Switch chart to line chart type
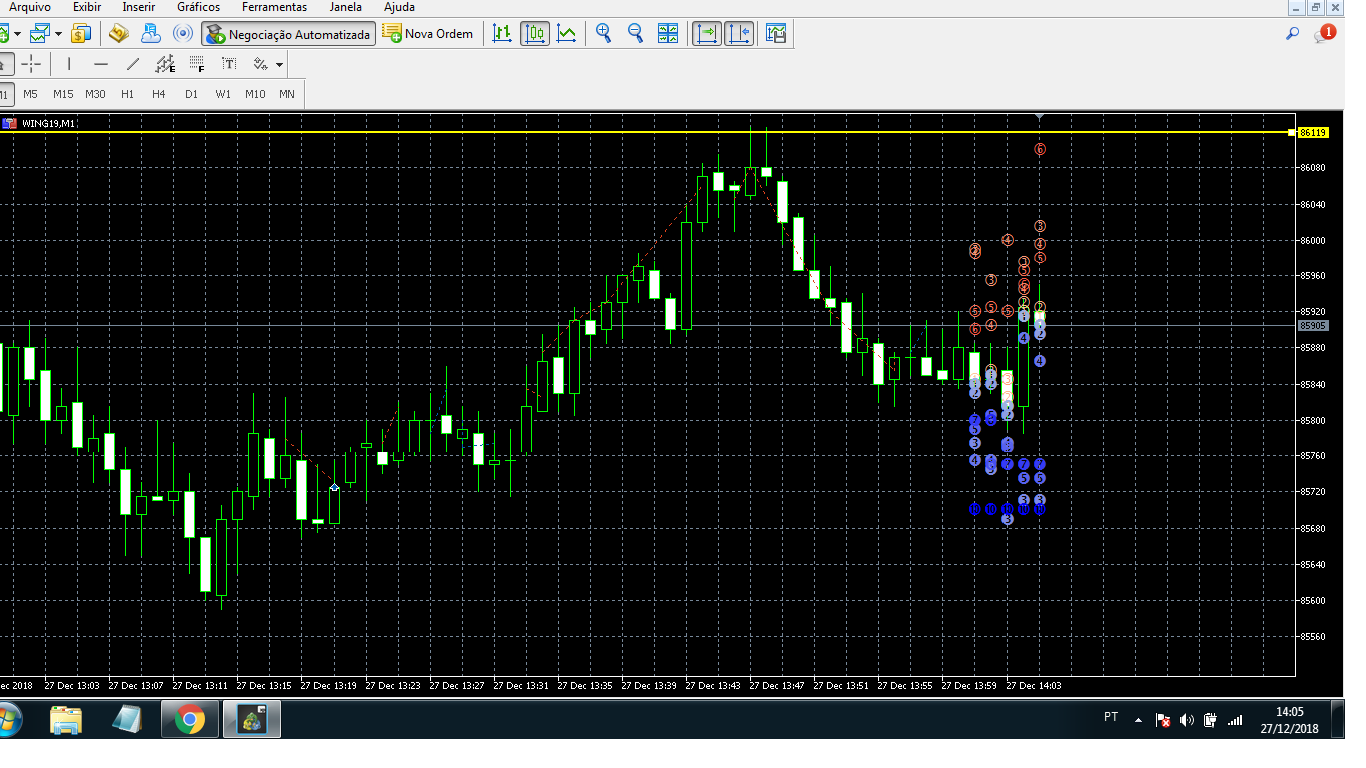The height and width of the screenshot is (768, 1366). point(567,34)
